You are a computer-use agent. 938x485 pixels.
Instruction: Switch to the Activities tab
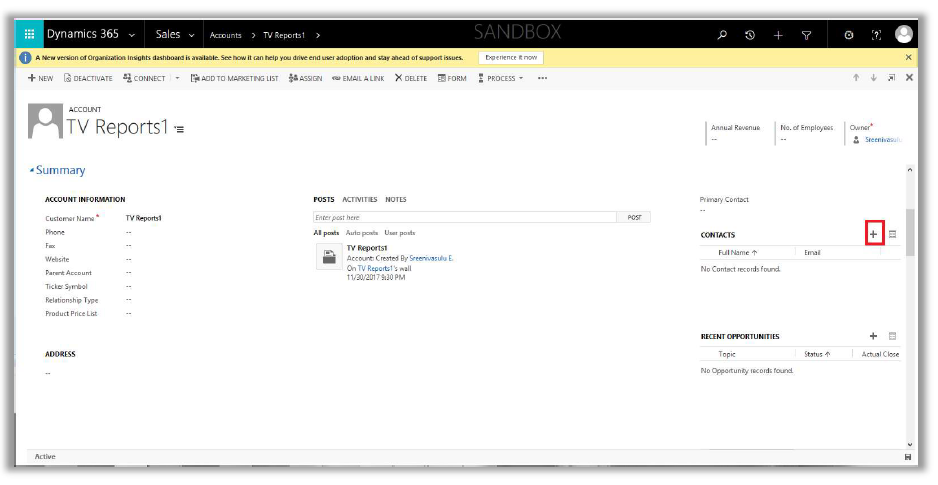point(359,199)
